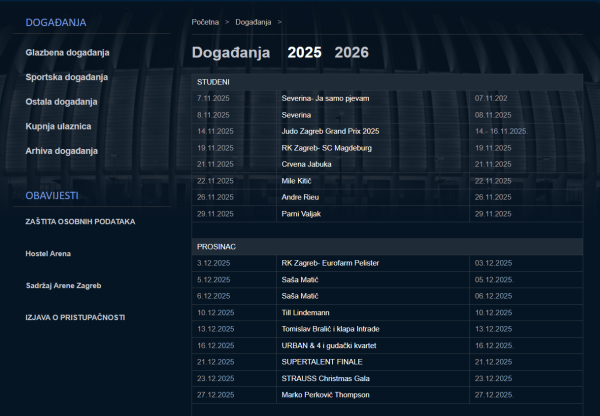Viewport: 600px width, 416px height.
Task: Switch to the 2026 events tab
Action: click(351, 53)
